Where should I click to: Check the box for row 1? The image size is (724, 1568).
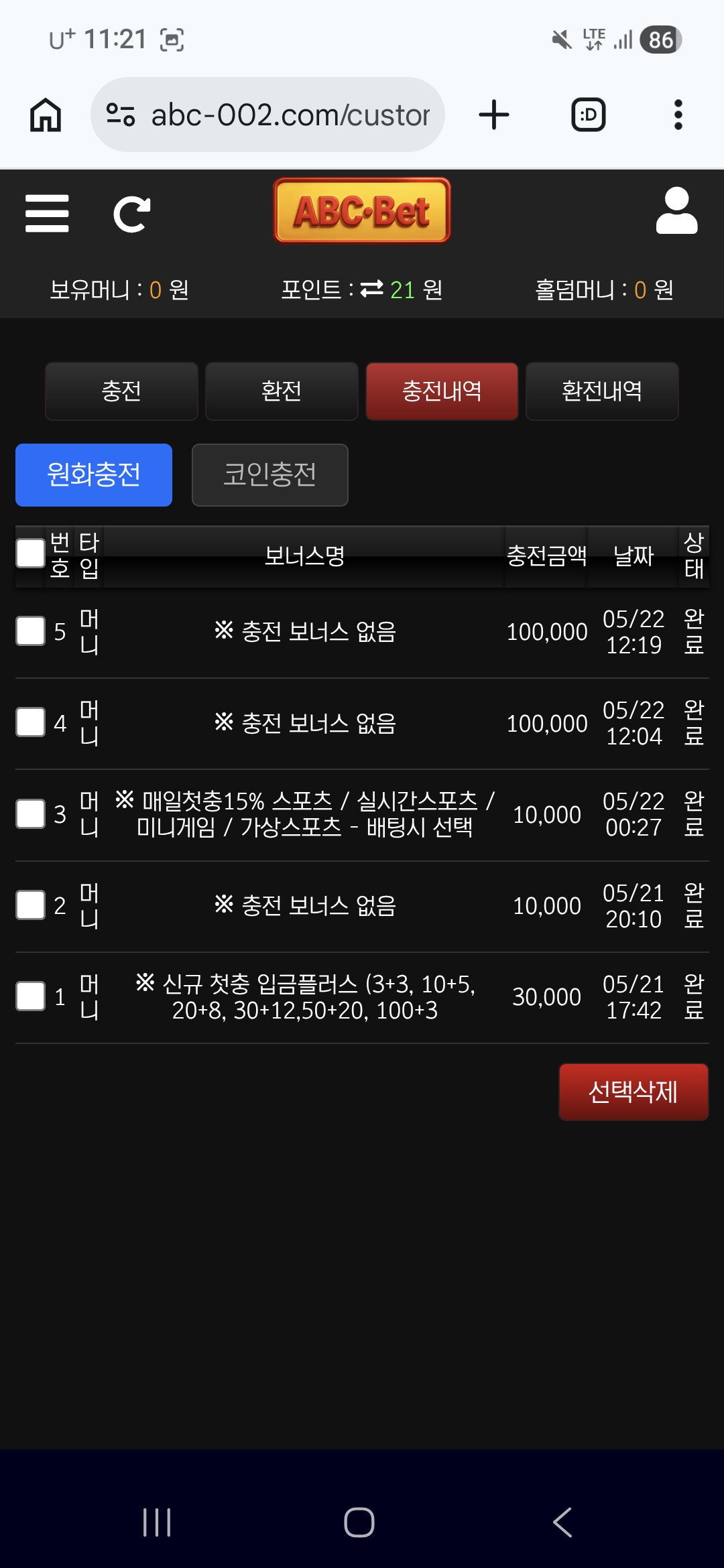pos(30,996)
